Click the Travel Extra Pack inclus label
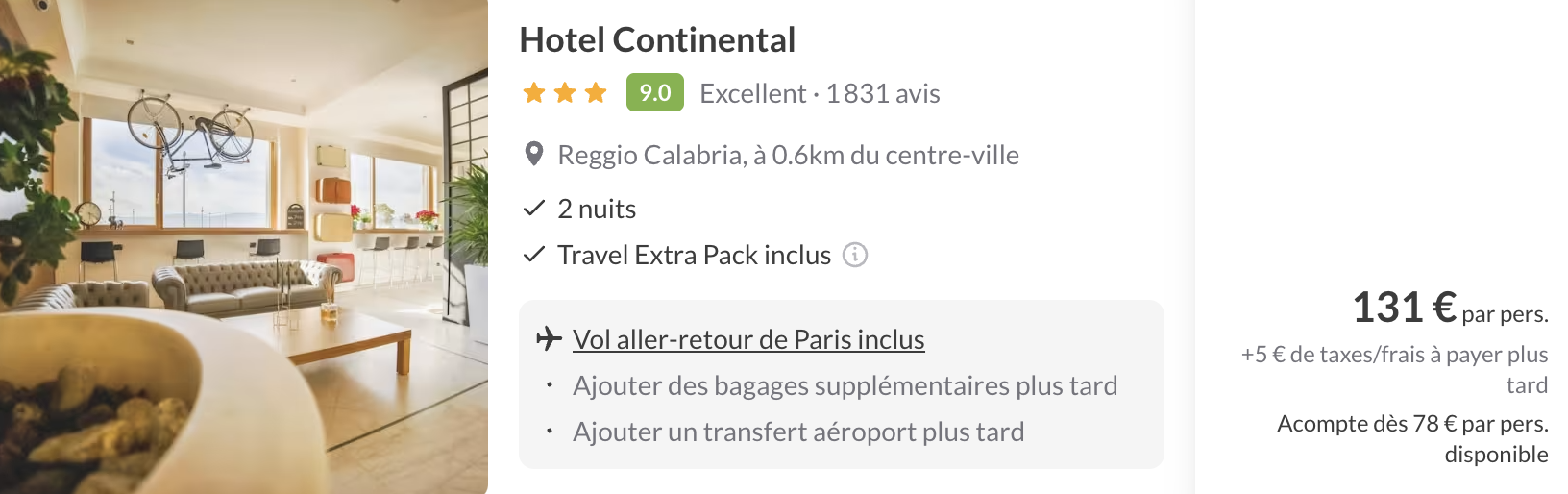 694,255
